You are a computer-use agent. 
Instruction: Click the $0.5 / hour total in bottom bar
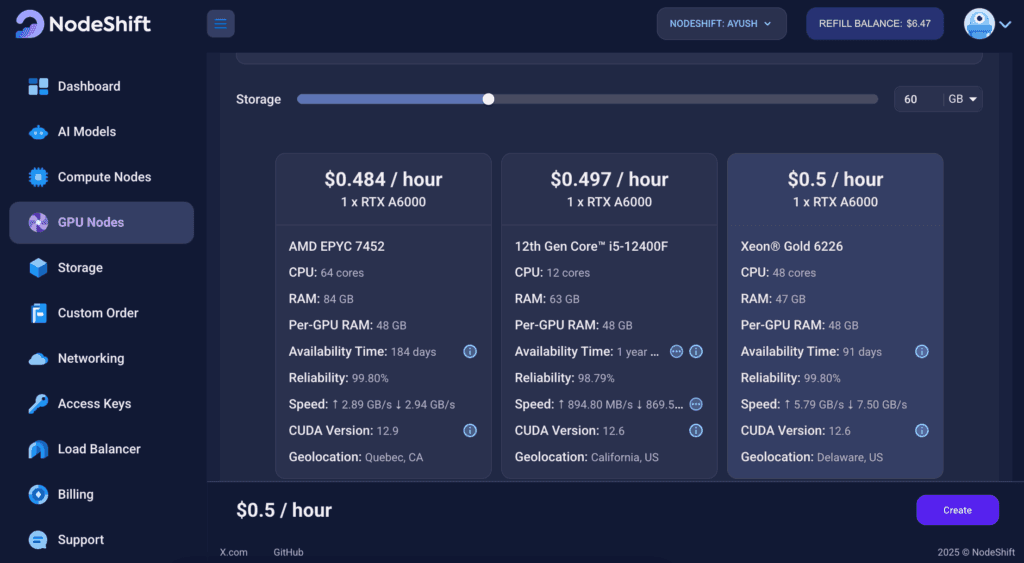pos(284,510)
